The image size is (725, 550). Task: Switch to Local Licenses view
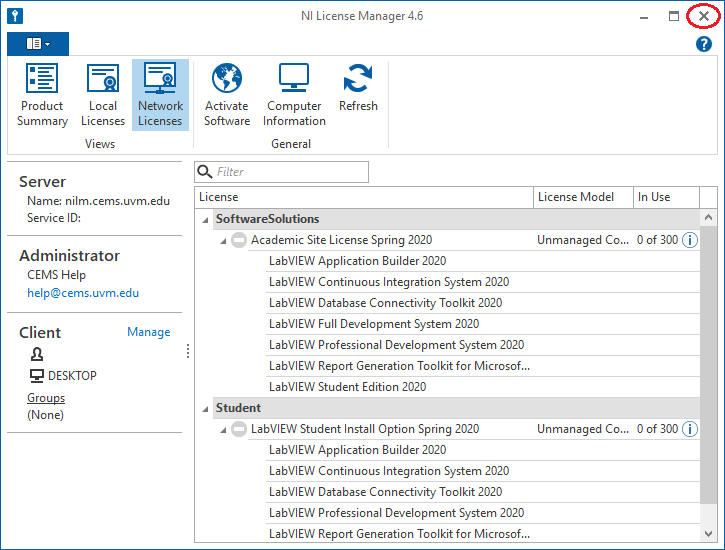click(103, 95)
